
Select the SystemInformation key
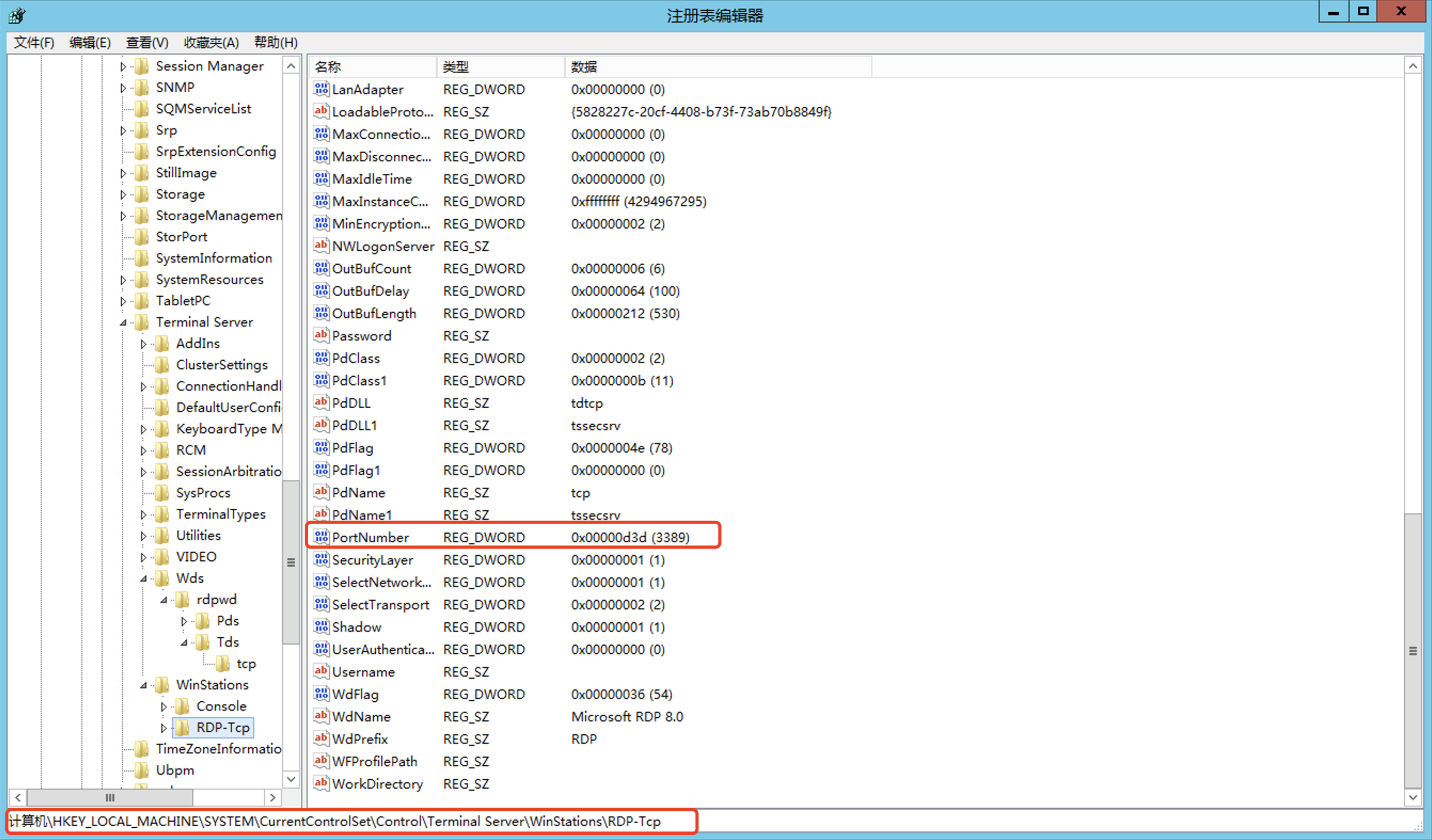[214, 258]
